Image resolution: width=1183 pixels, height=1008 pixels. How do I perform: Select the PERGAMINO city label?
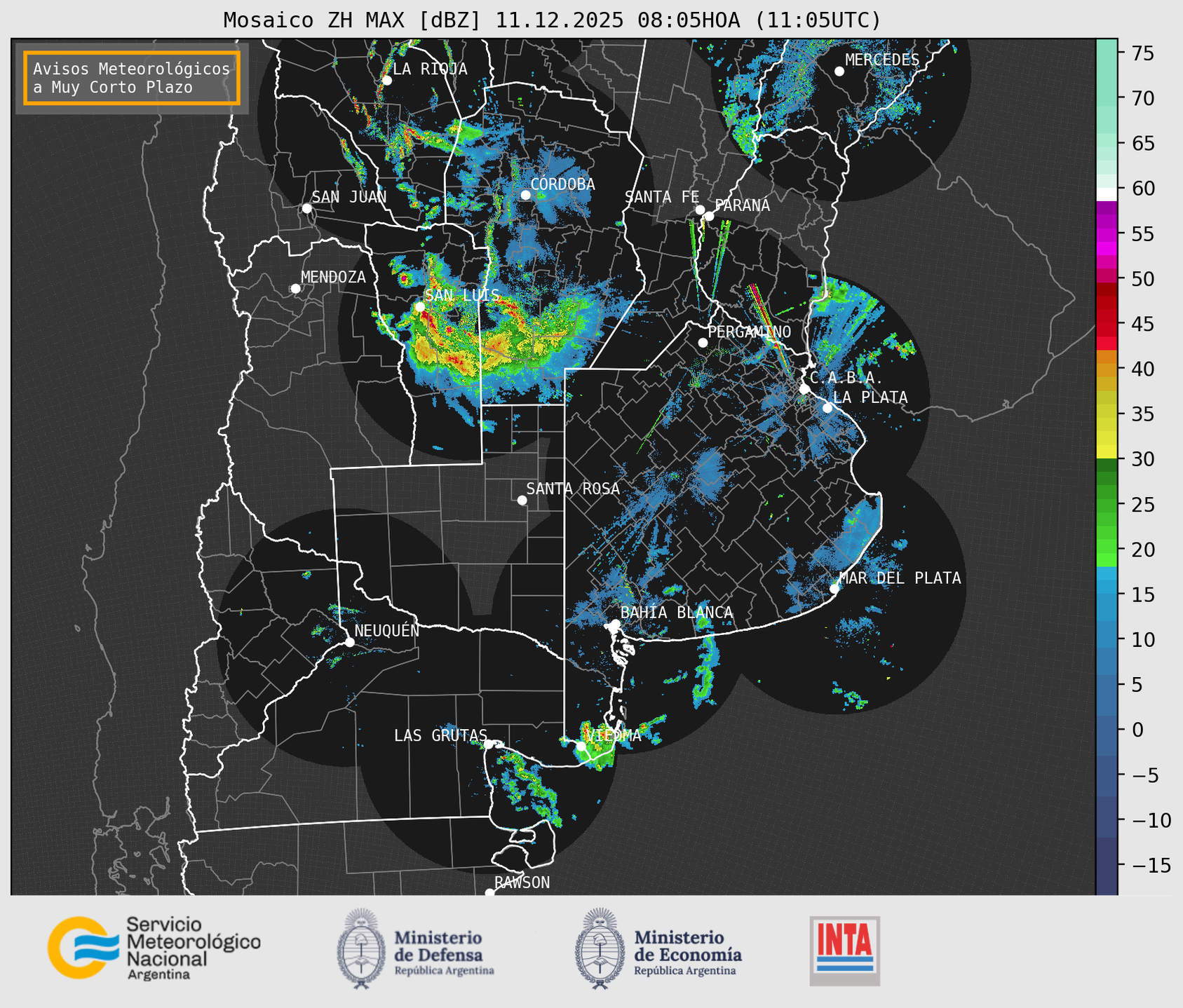[x=749, y=332]
